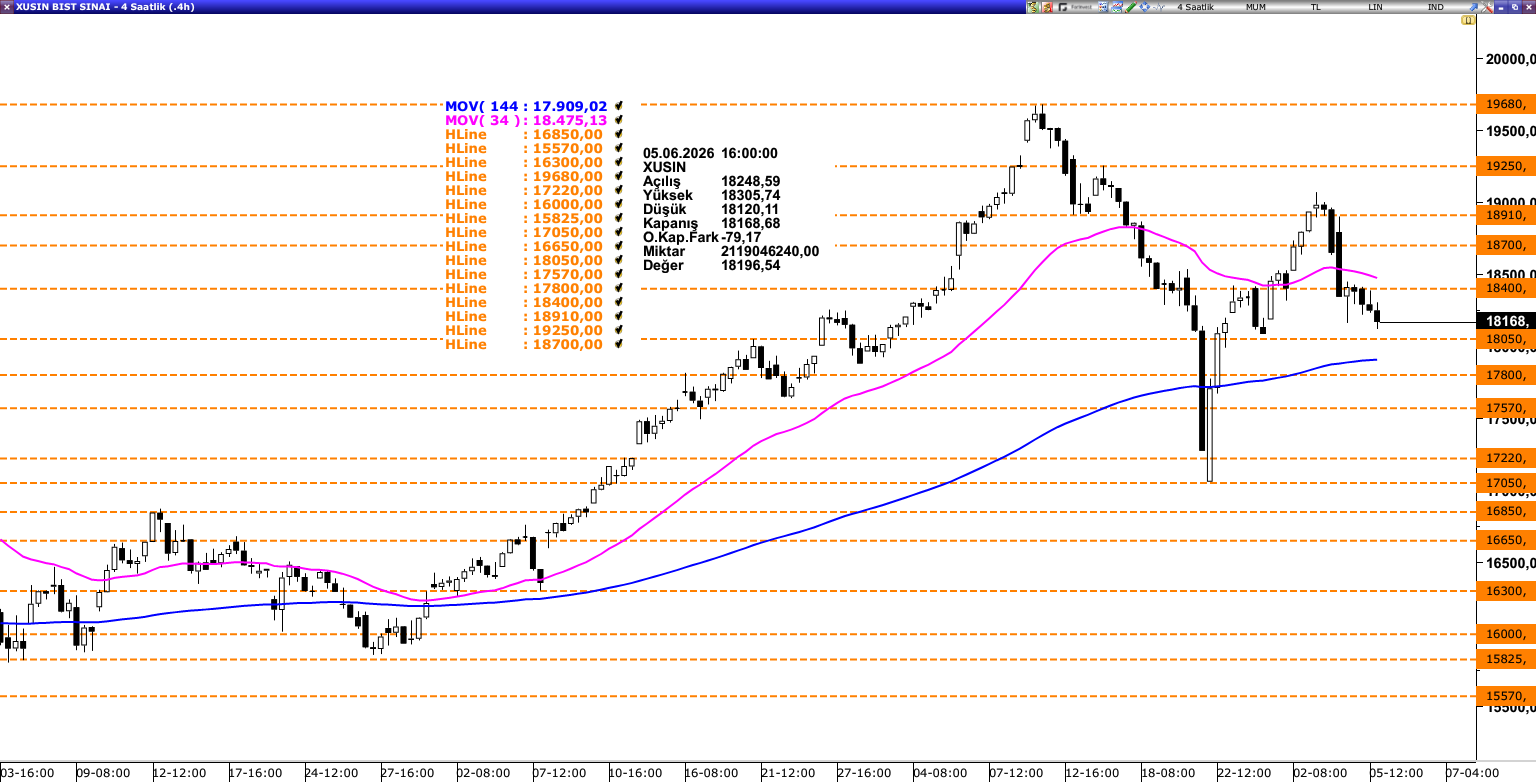The height and width of the screenshot is (782, 1536).
Task: Click the TL currency option in toolbar
Action: pos(1316,7)
